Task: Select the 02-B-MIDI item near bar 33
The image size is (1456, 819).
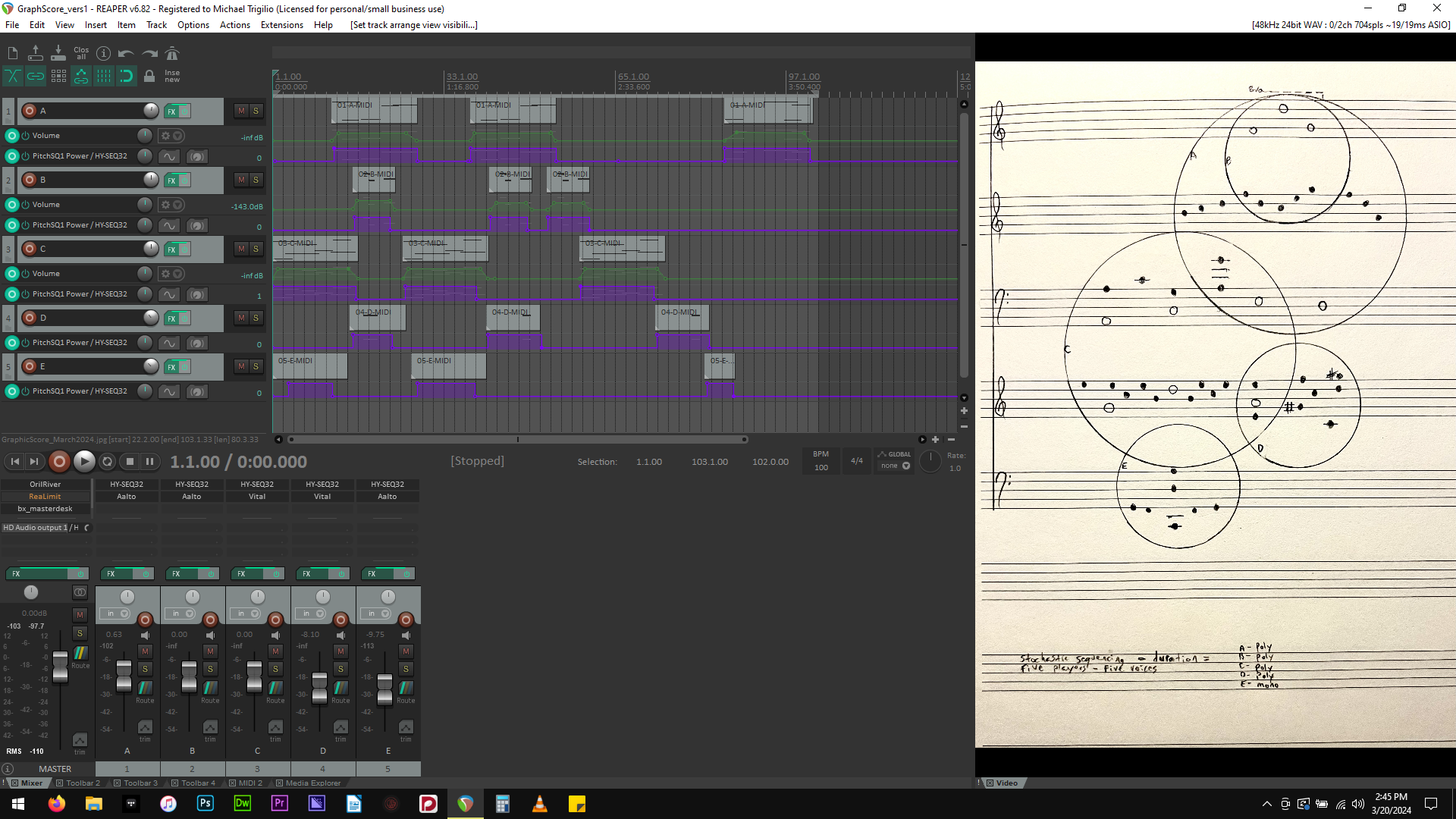Action: (510, 180)
